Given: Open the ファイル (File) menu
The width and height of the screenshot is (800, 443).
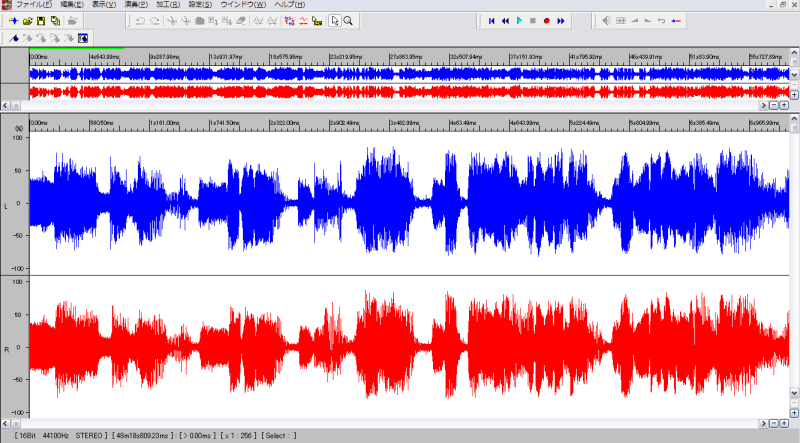Looking at the screenshot, I should 34,5.
